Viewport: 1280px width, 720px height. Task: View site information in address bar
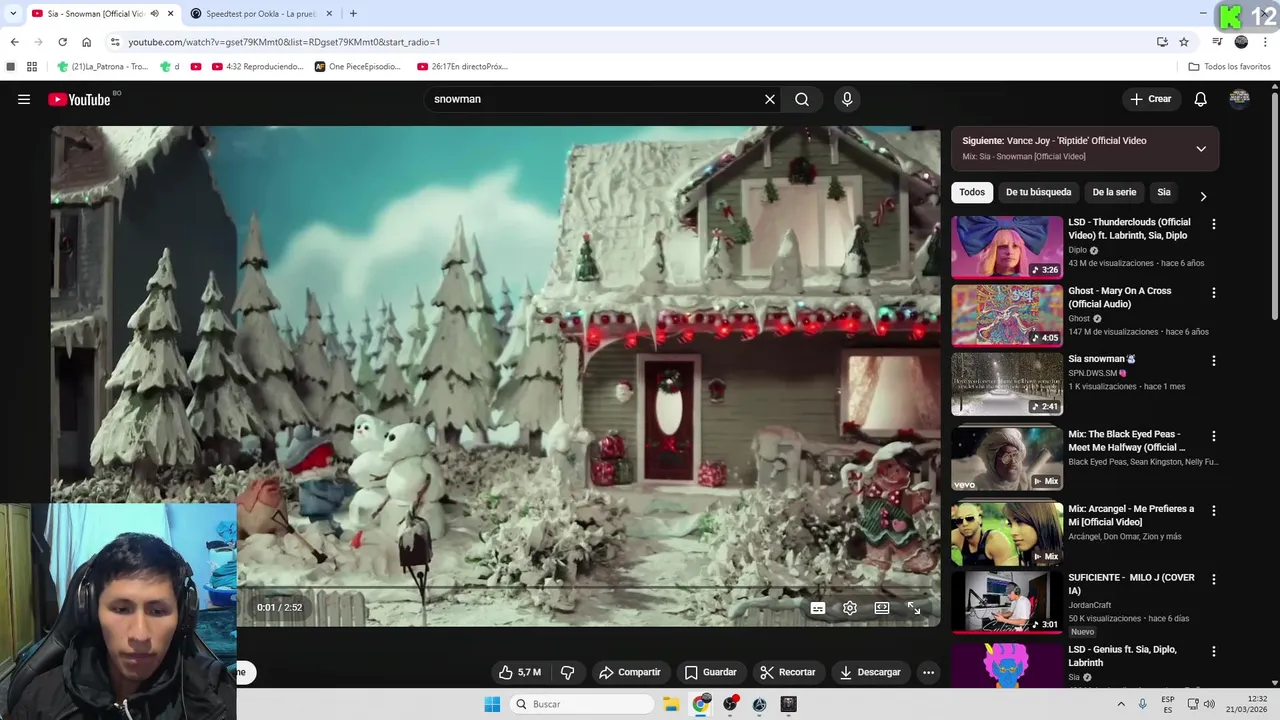click(x=115, y=42)
